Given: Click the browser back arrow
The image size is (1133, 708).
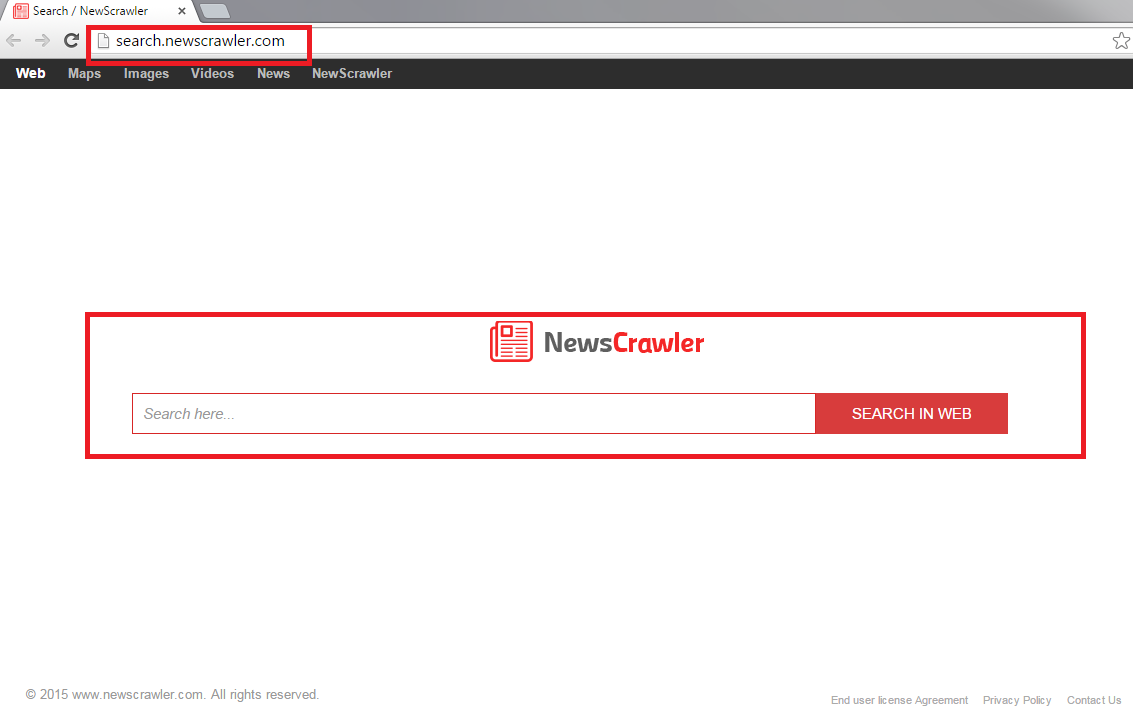Looking at the screenshot, I should [14, 41].
